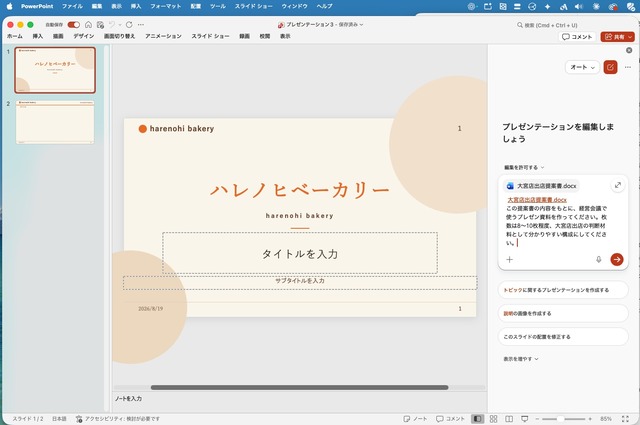The image size is (640, 425).
Task: Open the ファイル menu in the menu bar
Action: [72, 6]
